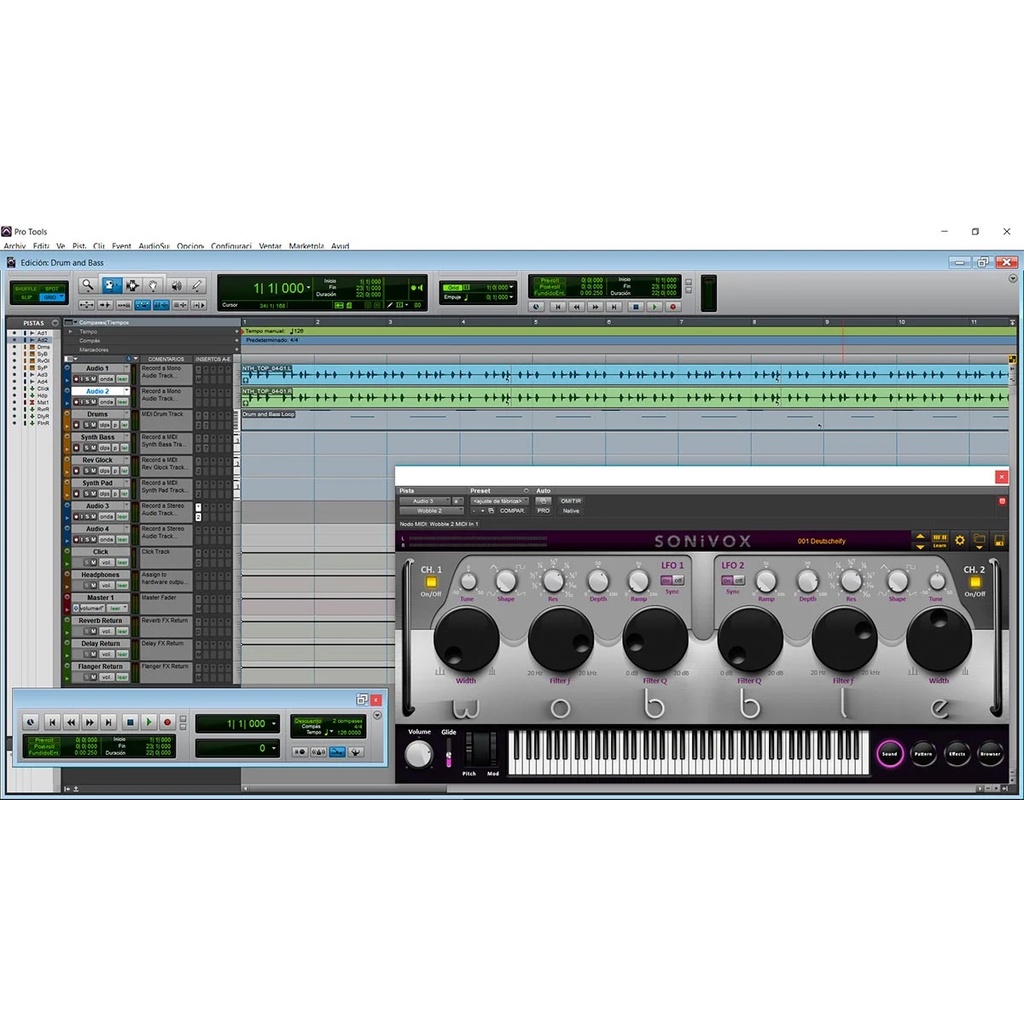Toggle LFO 1 Sync on/off switch
Image resolution: width=1024 pixels, height=1024 pixels.
tap(671, 580)
